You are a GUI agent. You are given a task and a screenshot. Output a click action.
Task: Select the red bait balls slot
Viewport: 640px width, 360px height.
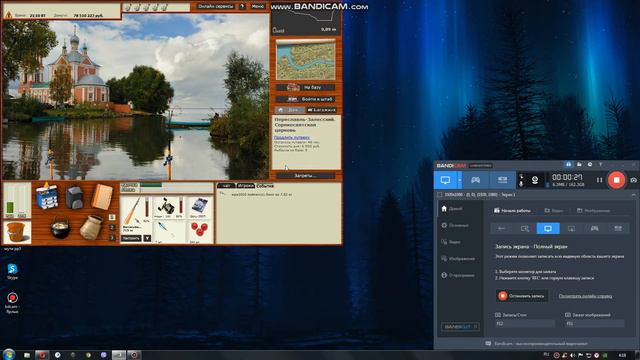(200, 232)
